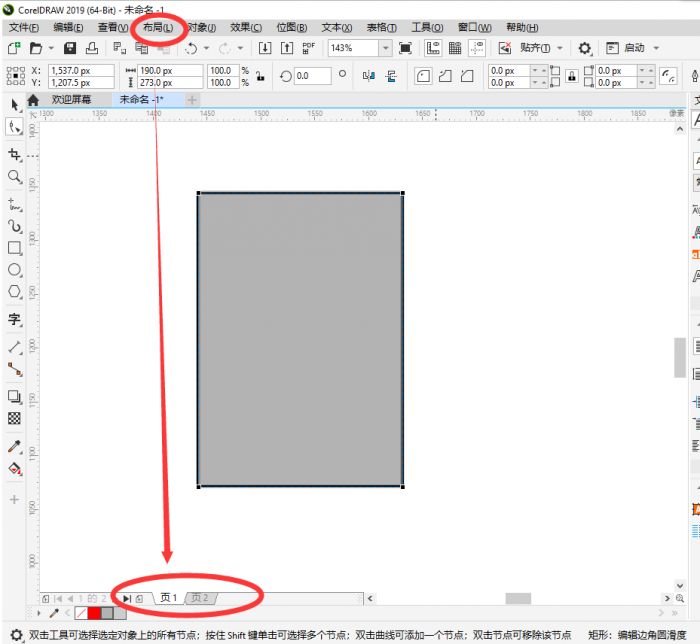Select the Round corner style
Screen dimensions: 700x644
[x=423, y=76]
